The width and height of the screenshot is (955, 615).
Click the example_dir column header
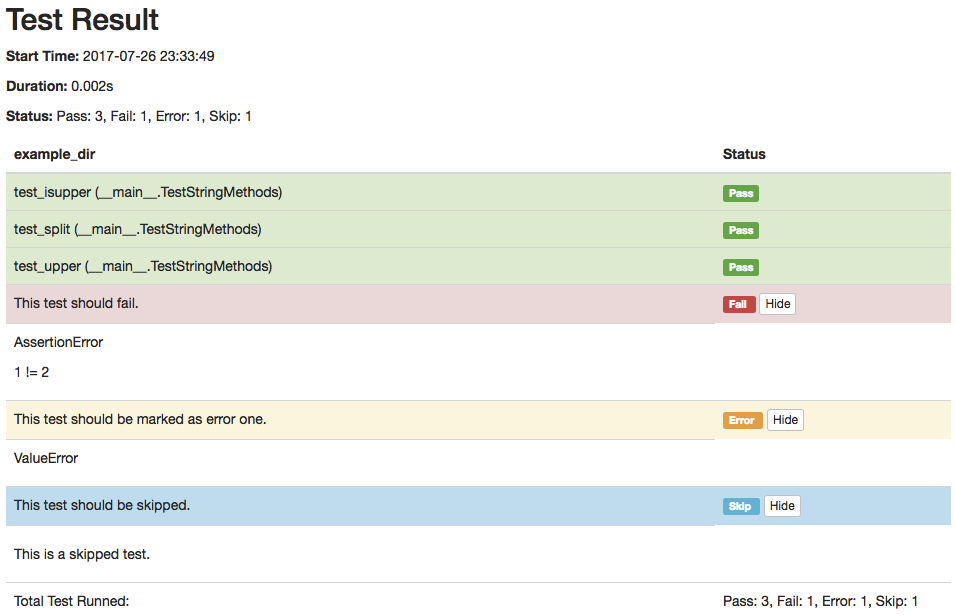55,154
